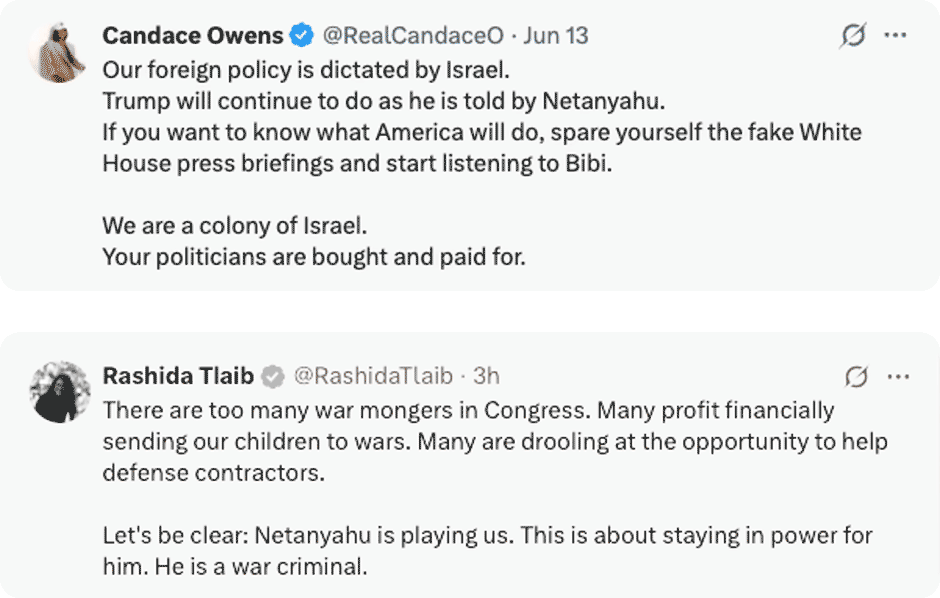View Rashida Tlaib's profile picture
Viewport: 940px width, 598px height.
click(58, 390)
